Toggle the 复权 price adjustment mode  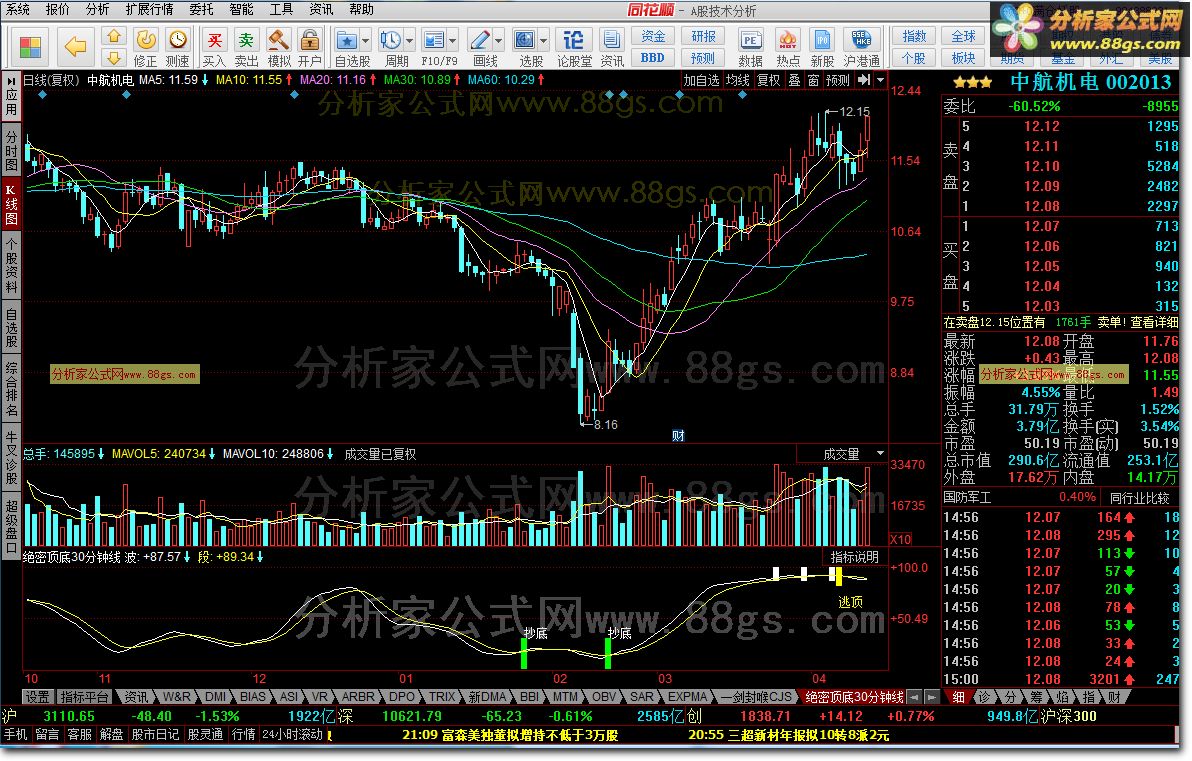(x=768, y=80)
